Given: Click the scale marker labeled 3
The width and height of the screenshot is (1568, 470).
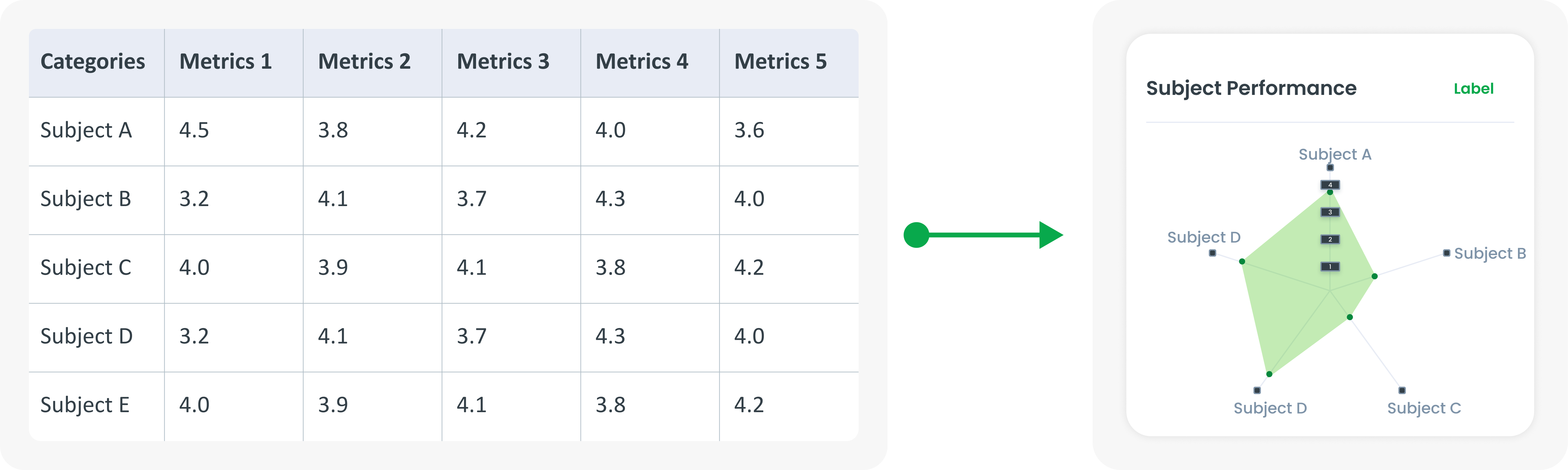Looking at the screenshot, I should pyautogui.click(x=1330, y=212).
